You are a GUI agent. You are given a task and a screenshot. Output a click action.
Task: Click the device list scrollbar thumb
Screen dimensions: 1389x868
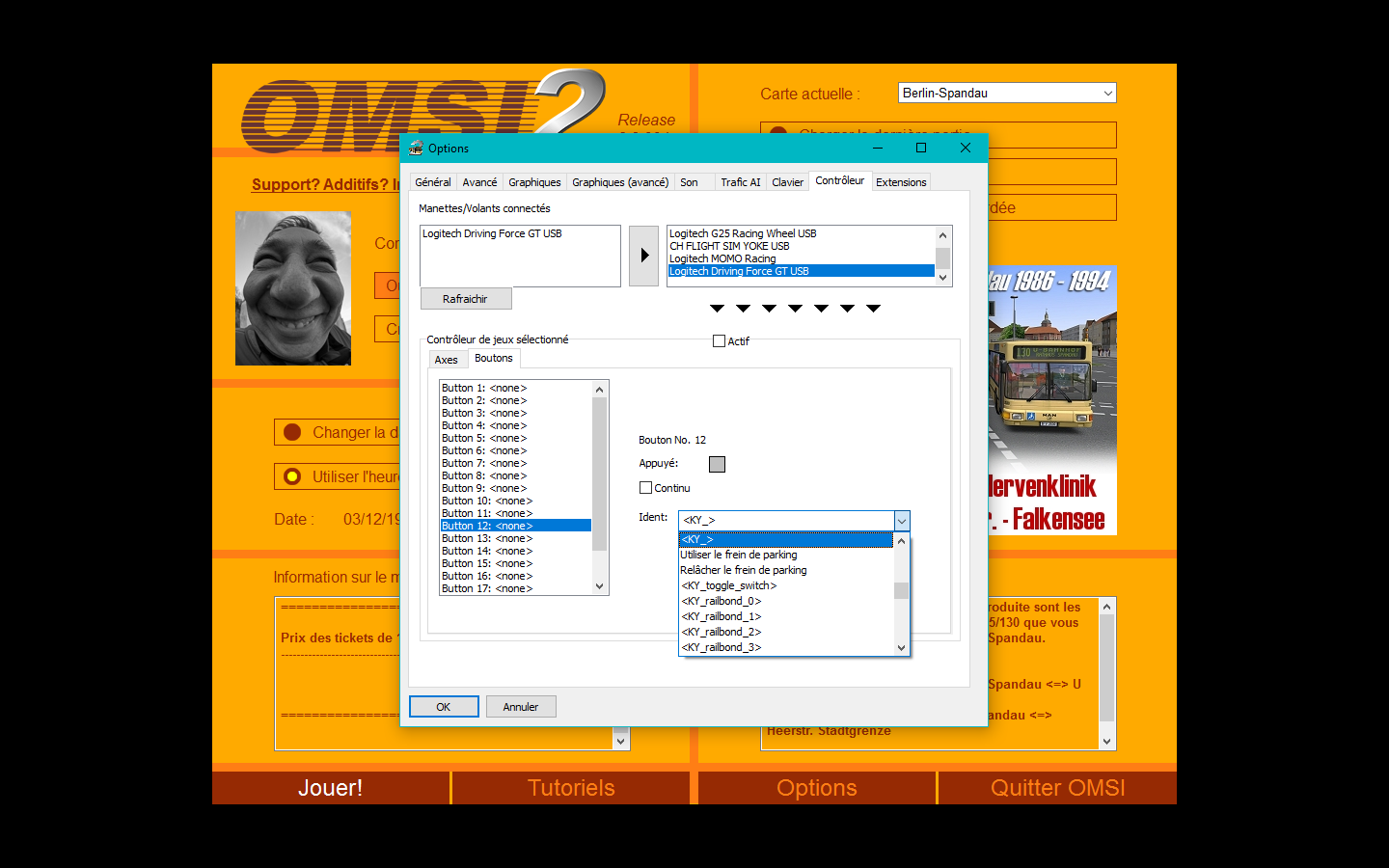tap(943, 258)
